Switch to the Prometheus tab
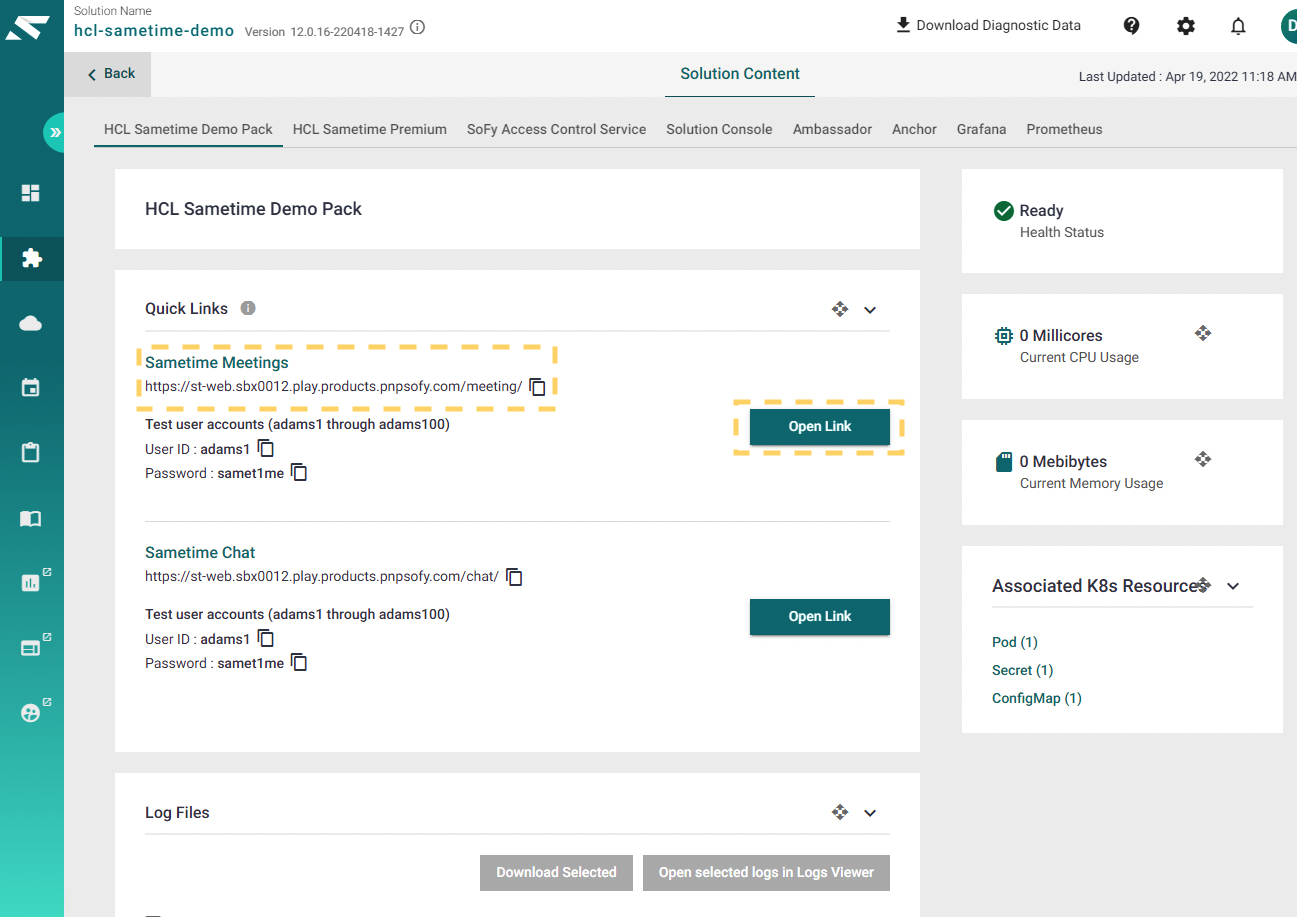This screenshot has width=1297, height=917. [x=1064, y=129]
